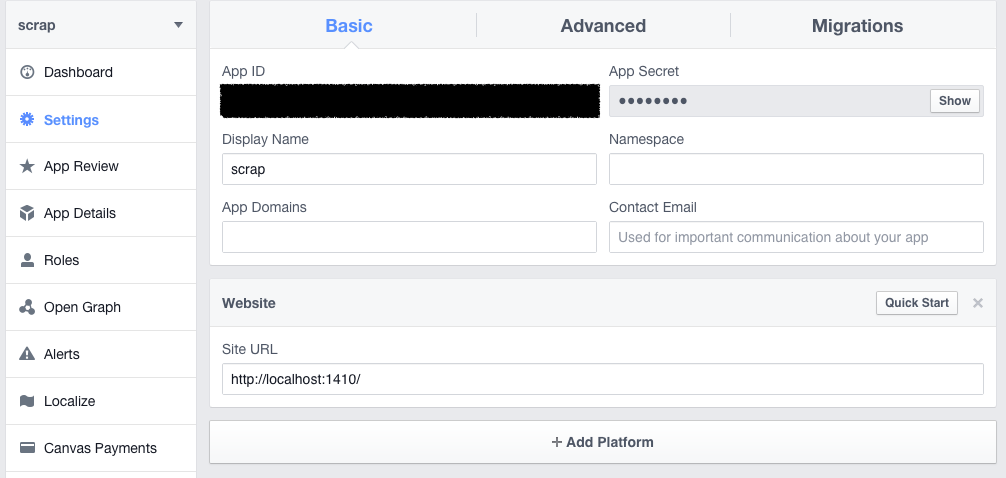Image resolution: width=1006 pixels, height=478 pixels.
Task: Click the Alerts warning triangle icon
Action: 27,354
